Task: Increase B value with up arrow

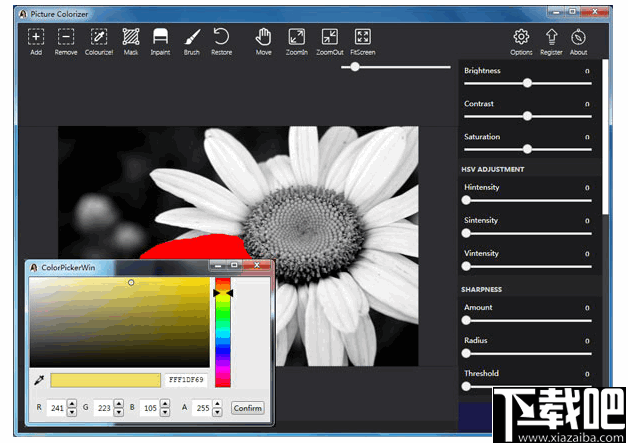Action: coord(165,404)
